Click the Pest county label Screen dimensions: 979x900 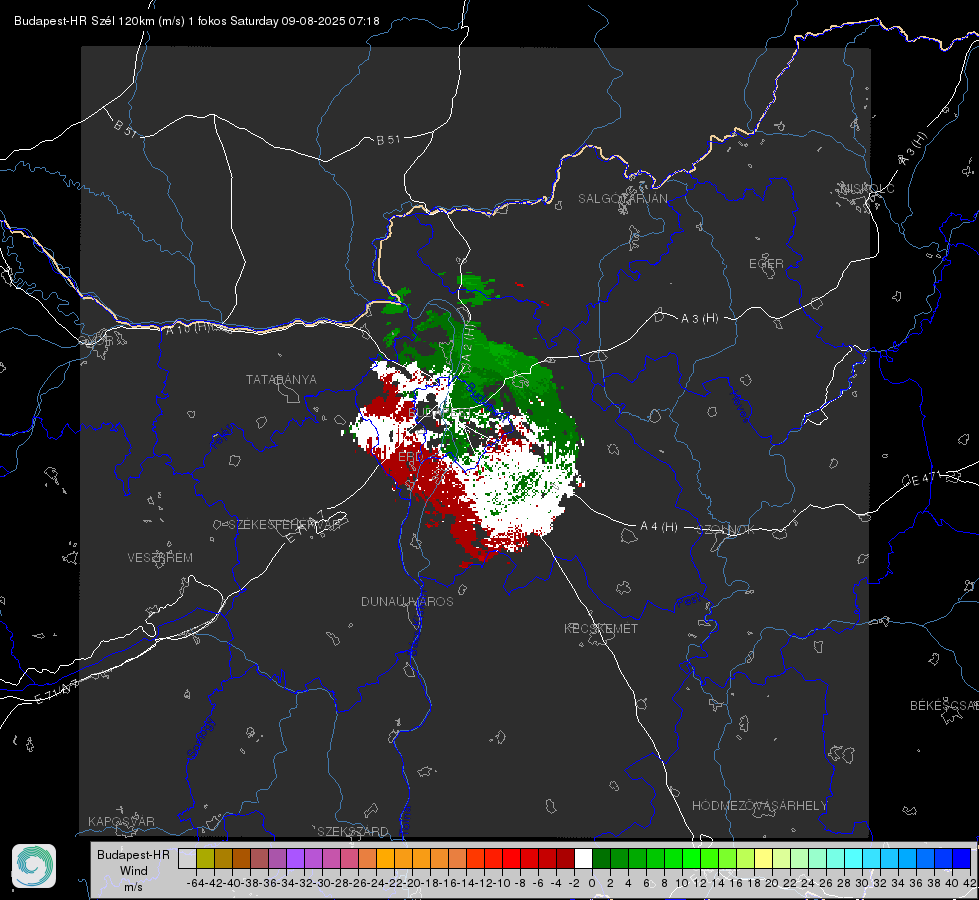coord(688,602)
